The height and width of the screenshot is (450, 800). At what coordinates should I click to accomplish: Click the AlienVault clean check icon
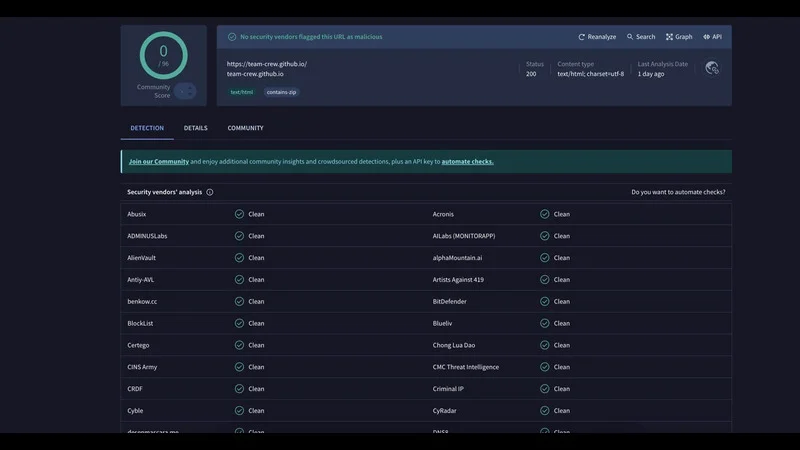coord(239,258)
